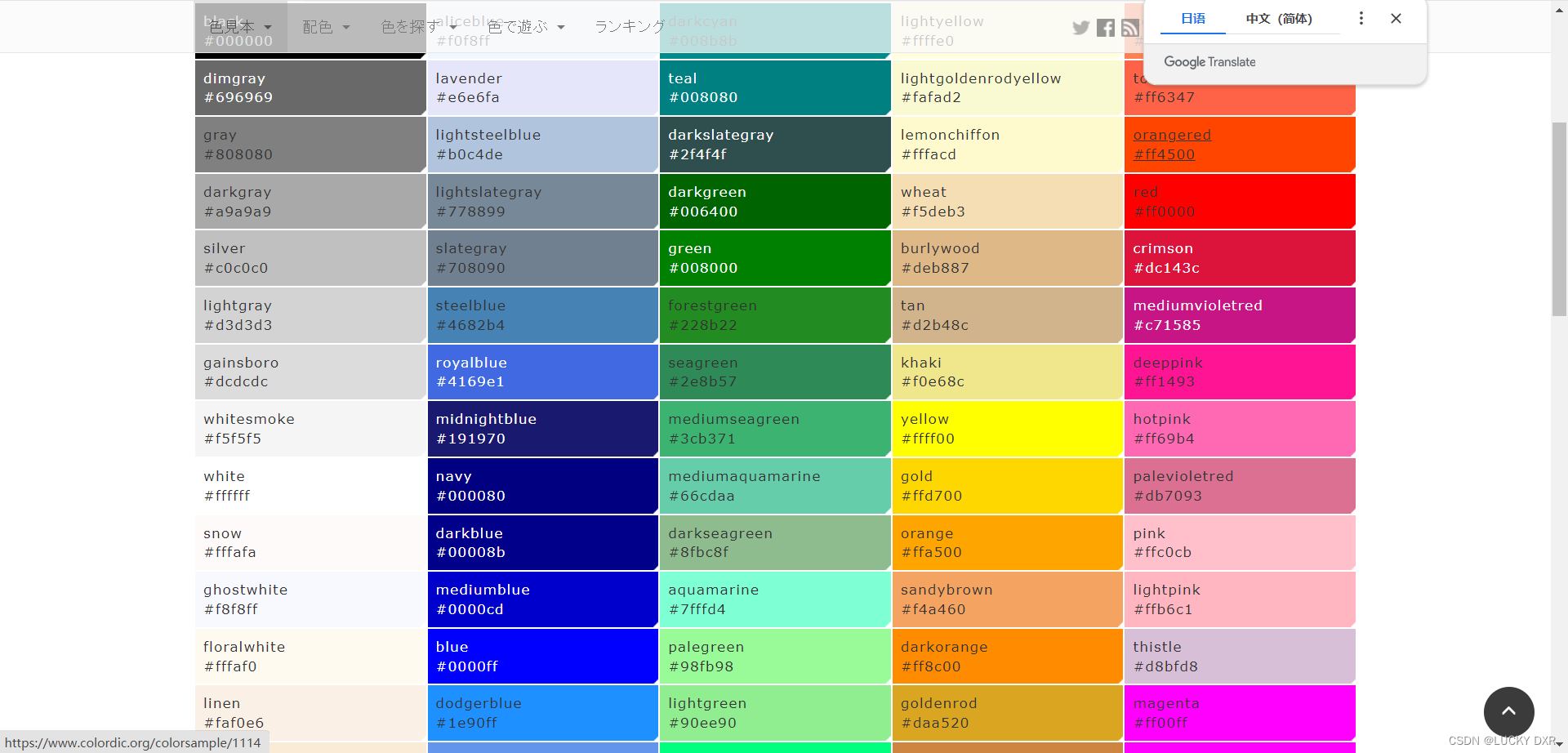Choose the mediumvioletred #c71585 swatch

1240,315
